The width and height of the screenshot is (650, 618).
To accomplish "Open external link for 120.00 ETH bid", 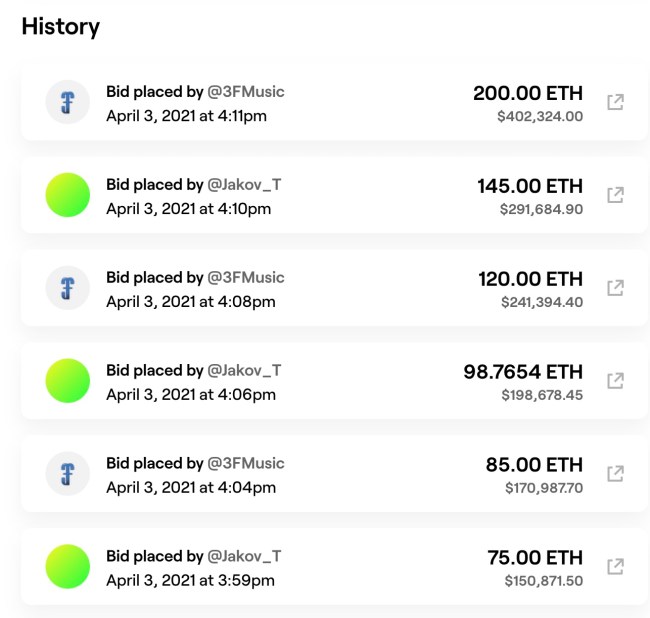I will tap(616, 288).
